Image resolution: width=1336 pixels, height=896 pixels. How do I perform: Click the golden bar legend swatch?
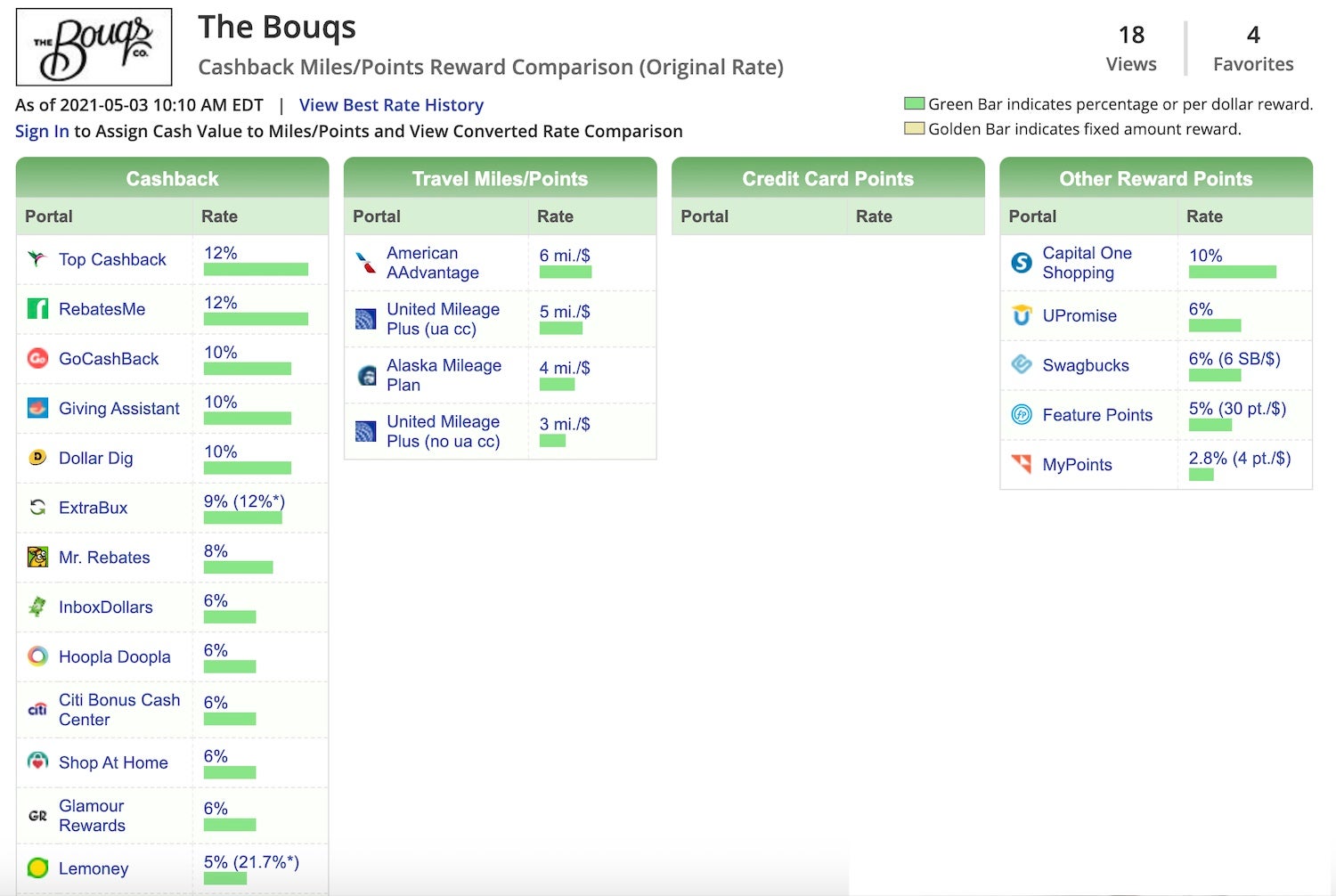click(x=914, y=128)
